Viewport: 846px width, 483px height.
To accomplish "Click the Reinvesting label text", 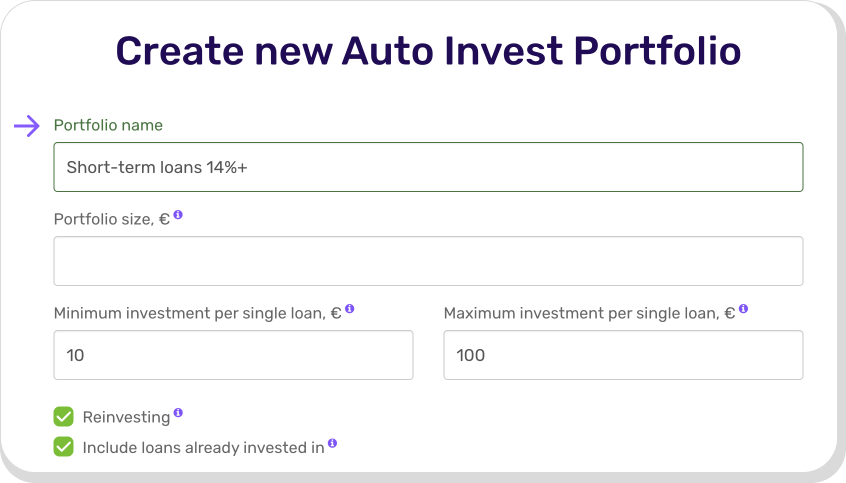I will coord(126,417).
